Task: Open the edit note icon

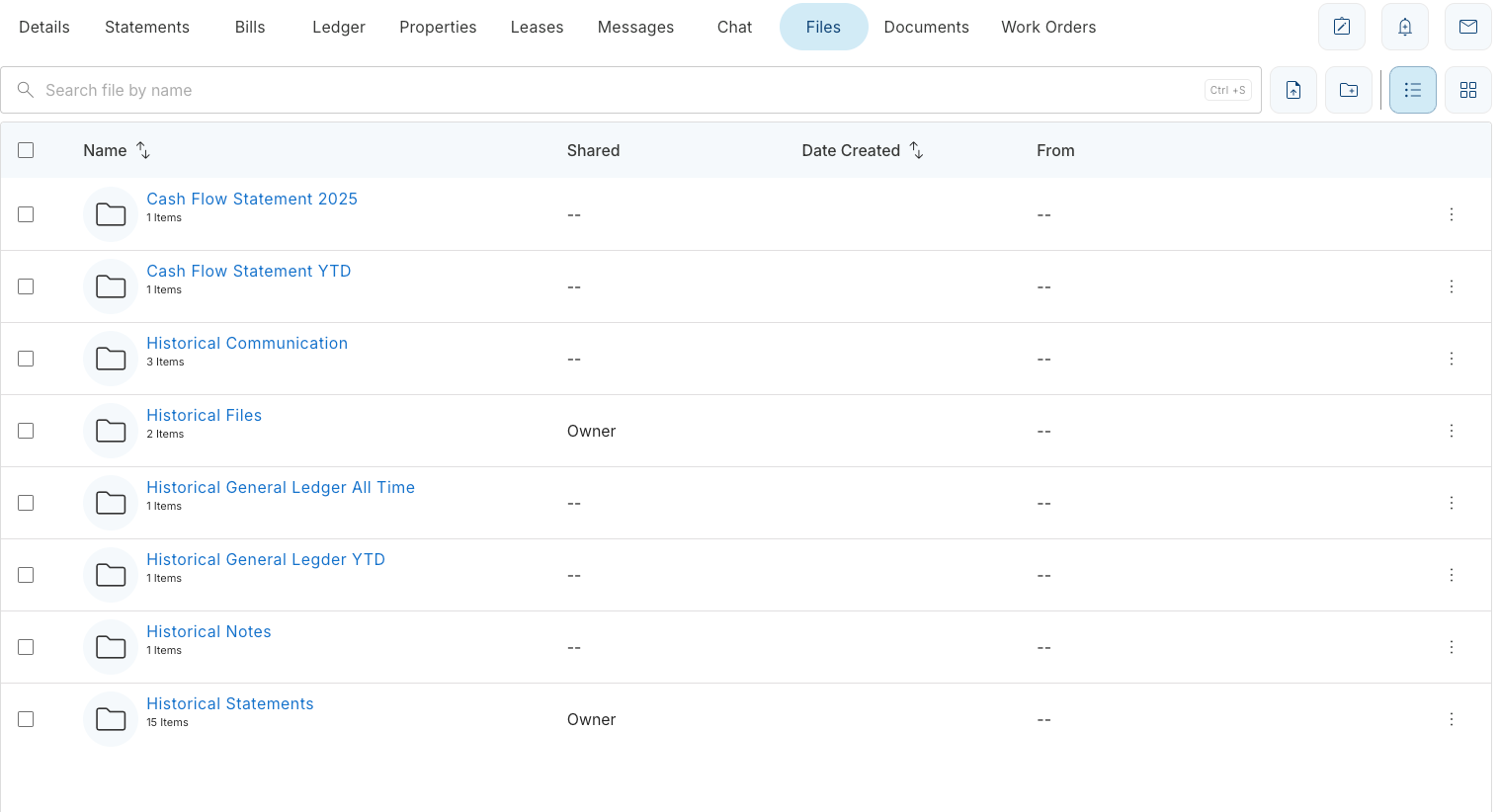Action: click(x=1342, y=27)
